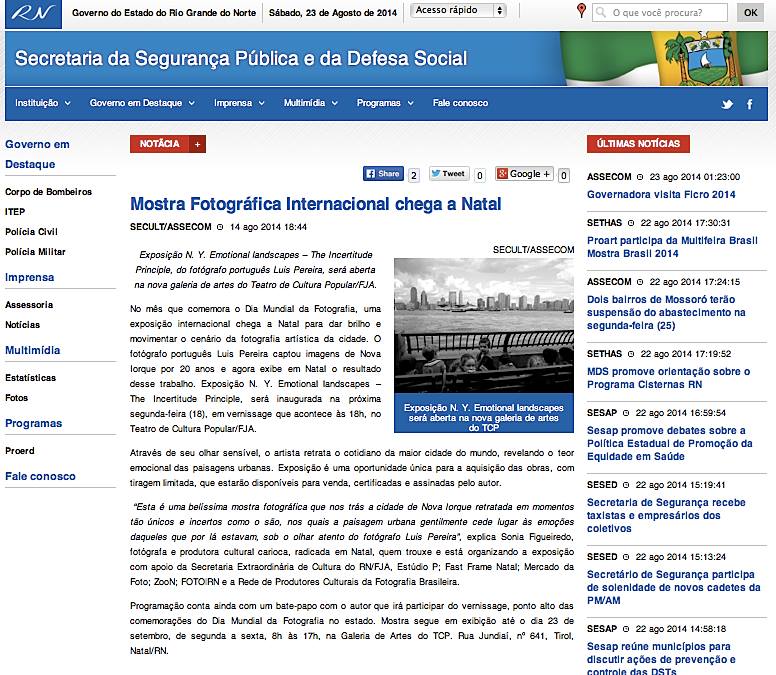The image size is (776, 675).
Task: Open the Imprensa navigation menu
Action: pos(238,103)
